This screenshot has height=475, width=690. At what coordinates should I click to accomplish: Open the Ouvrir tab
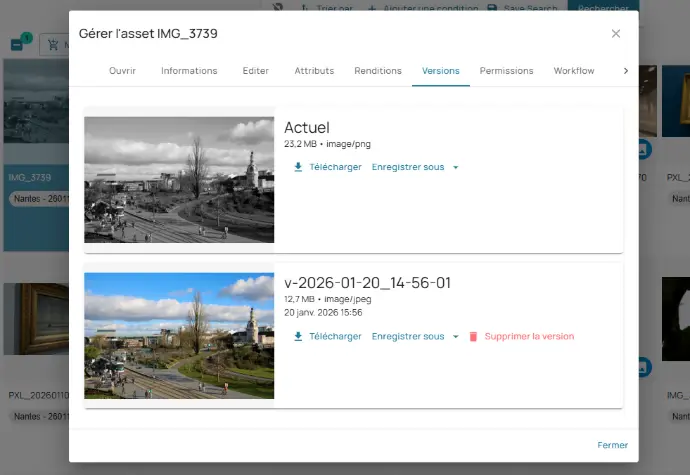point(122,71)
